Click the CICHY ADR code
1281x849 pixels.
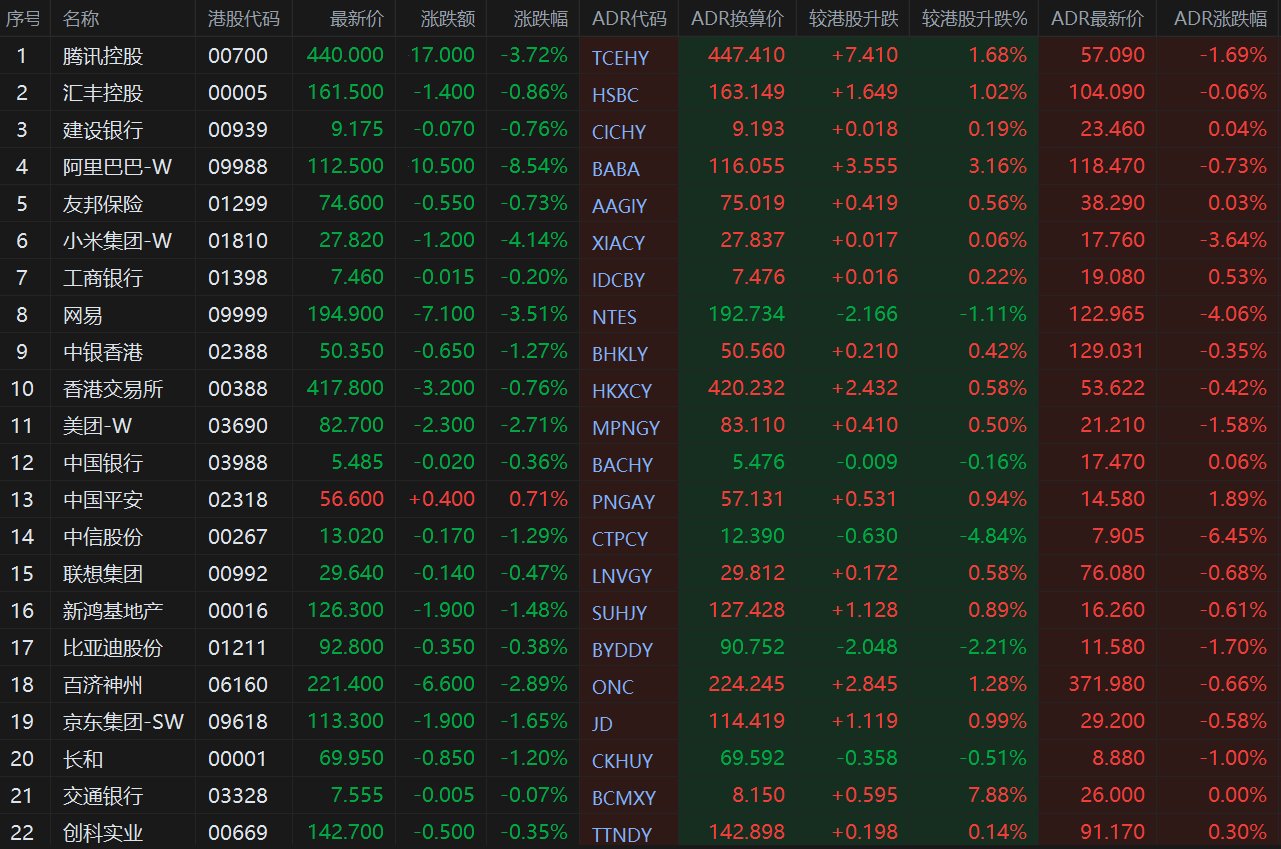tap(619, 132)
